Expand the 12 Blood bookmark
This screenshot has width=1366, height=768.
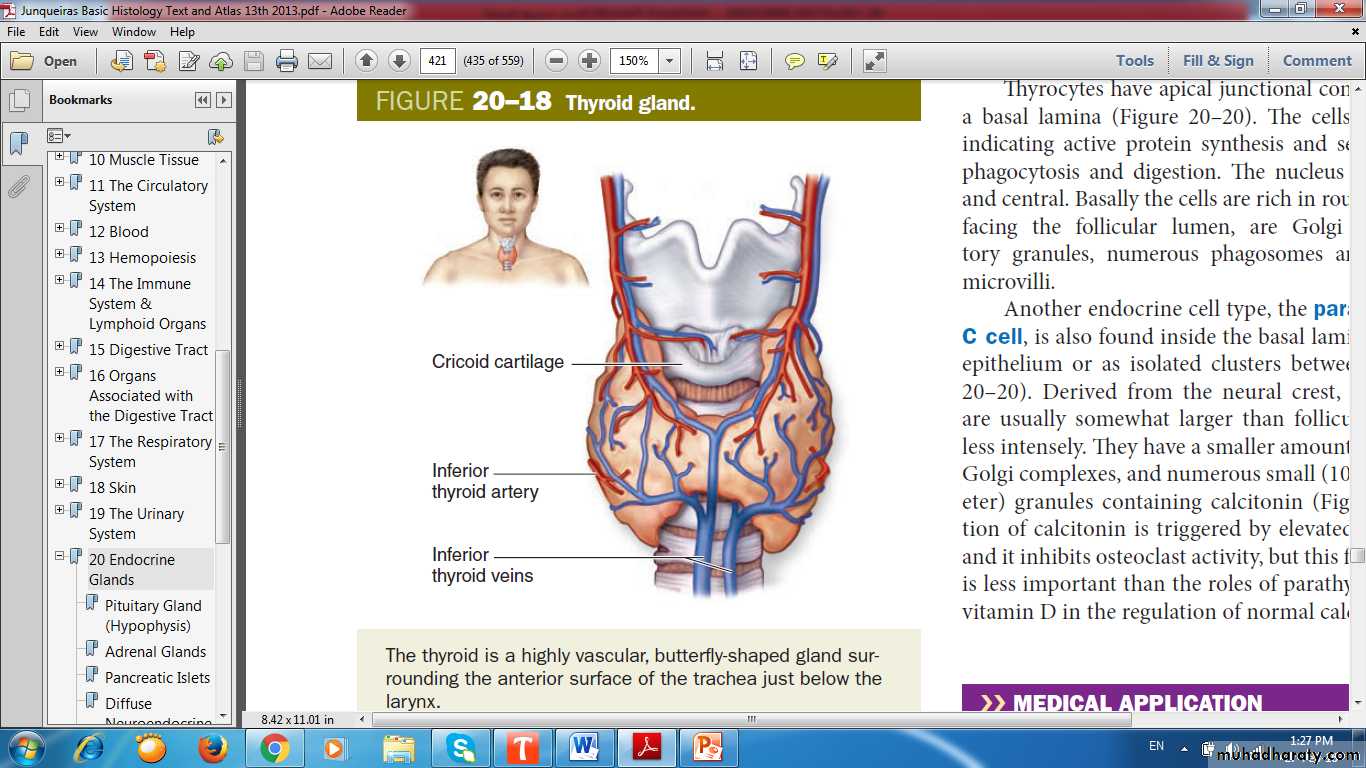pos(60,228)
